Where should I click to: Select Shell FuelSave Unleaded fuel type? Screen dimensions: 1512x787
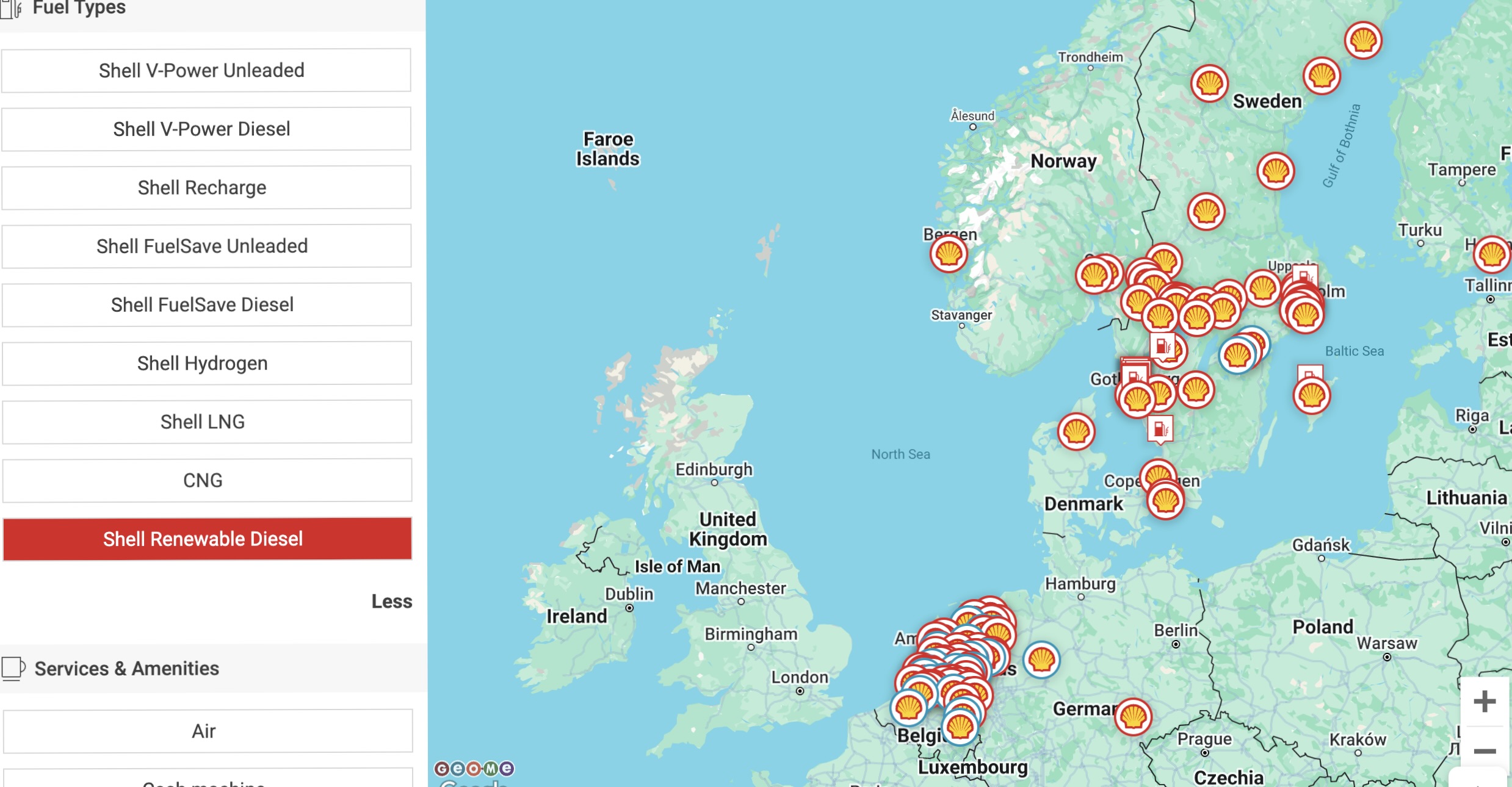click(206, 246)
